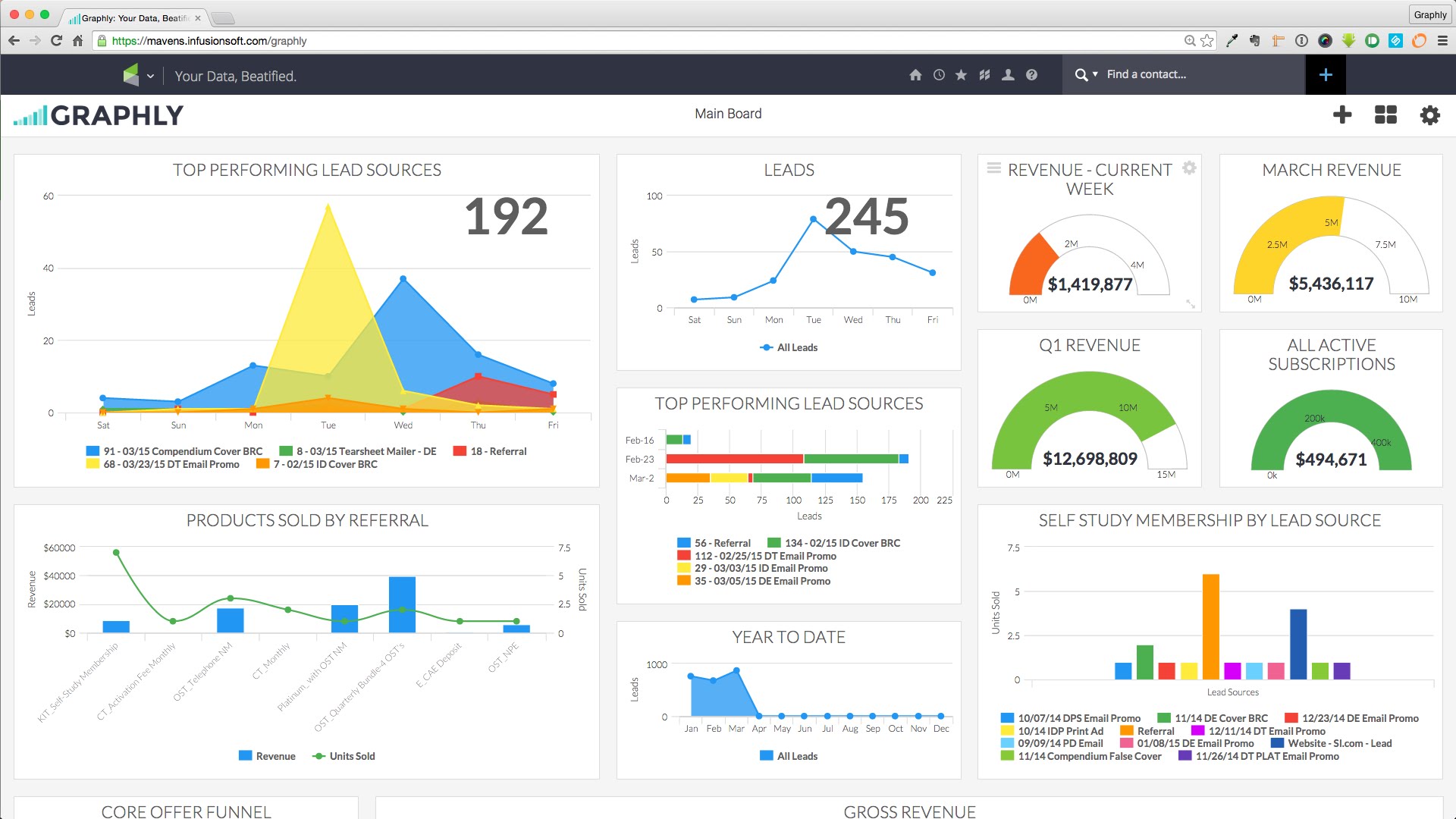Click the GRAPHLY logo
Viewport: 1456px width, 819px height.
point(99,115)
